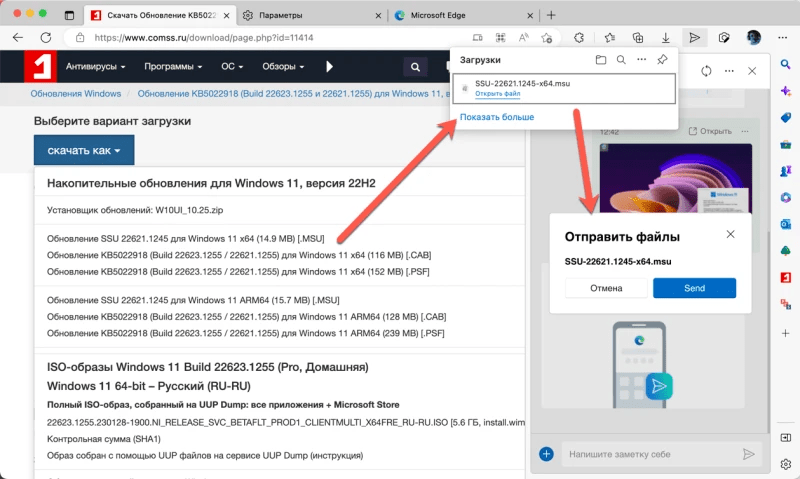Open downloads folder in Downloads popup
The width and height of the screenshot is (800, 479).
tap(601, 60)
